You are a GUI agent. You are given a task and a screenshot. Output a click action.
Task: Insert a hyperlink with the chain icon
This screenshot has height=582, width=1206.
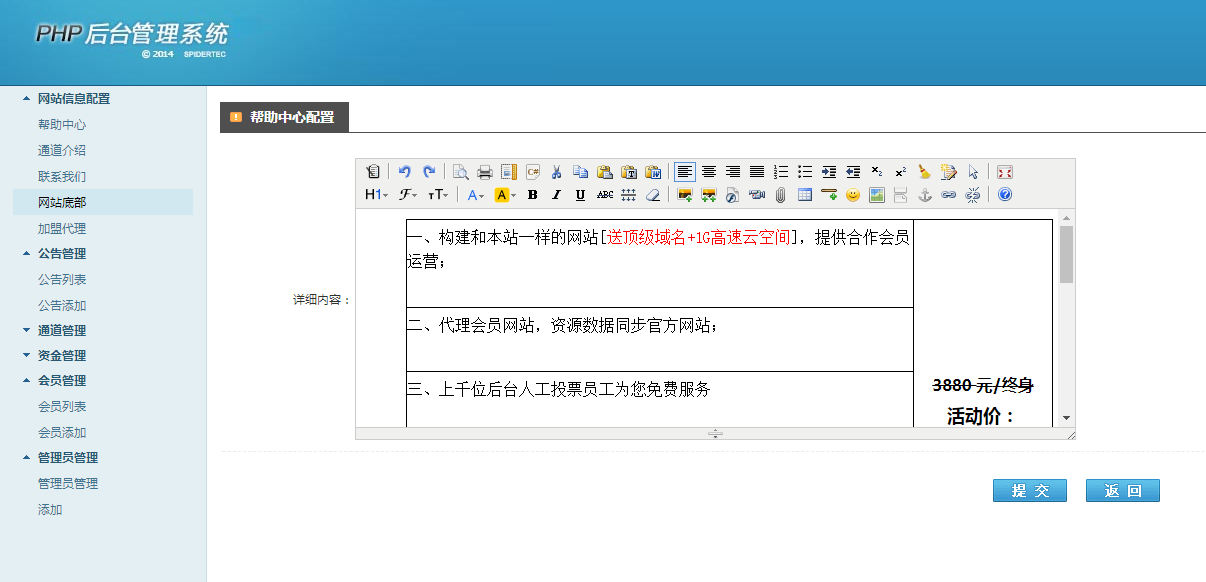click(949, 194)
